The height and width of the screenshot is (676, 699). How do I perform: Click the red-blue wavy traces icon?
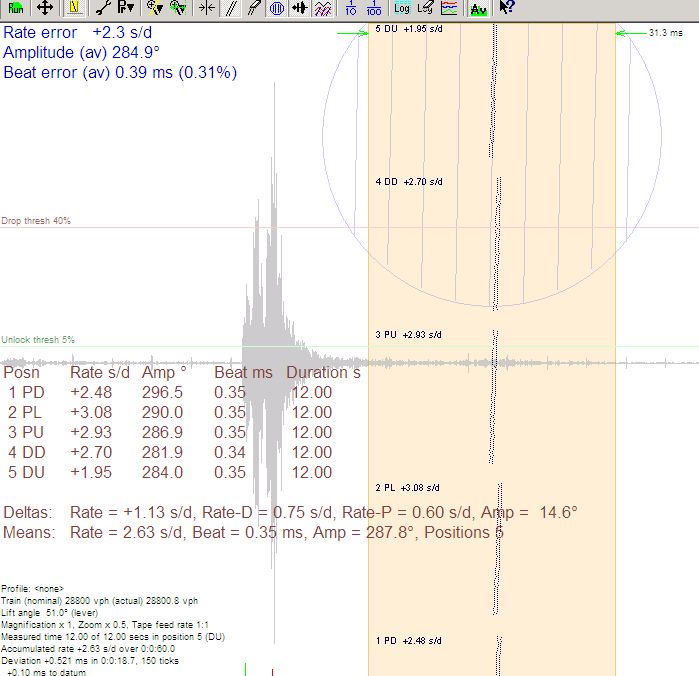[x=322, y=8]
